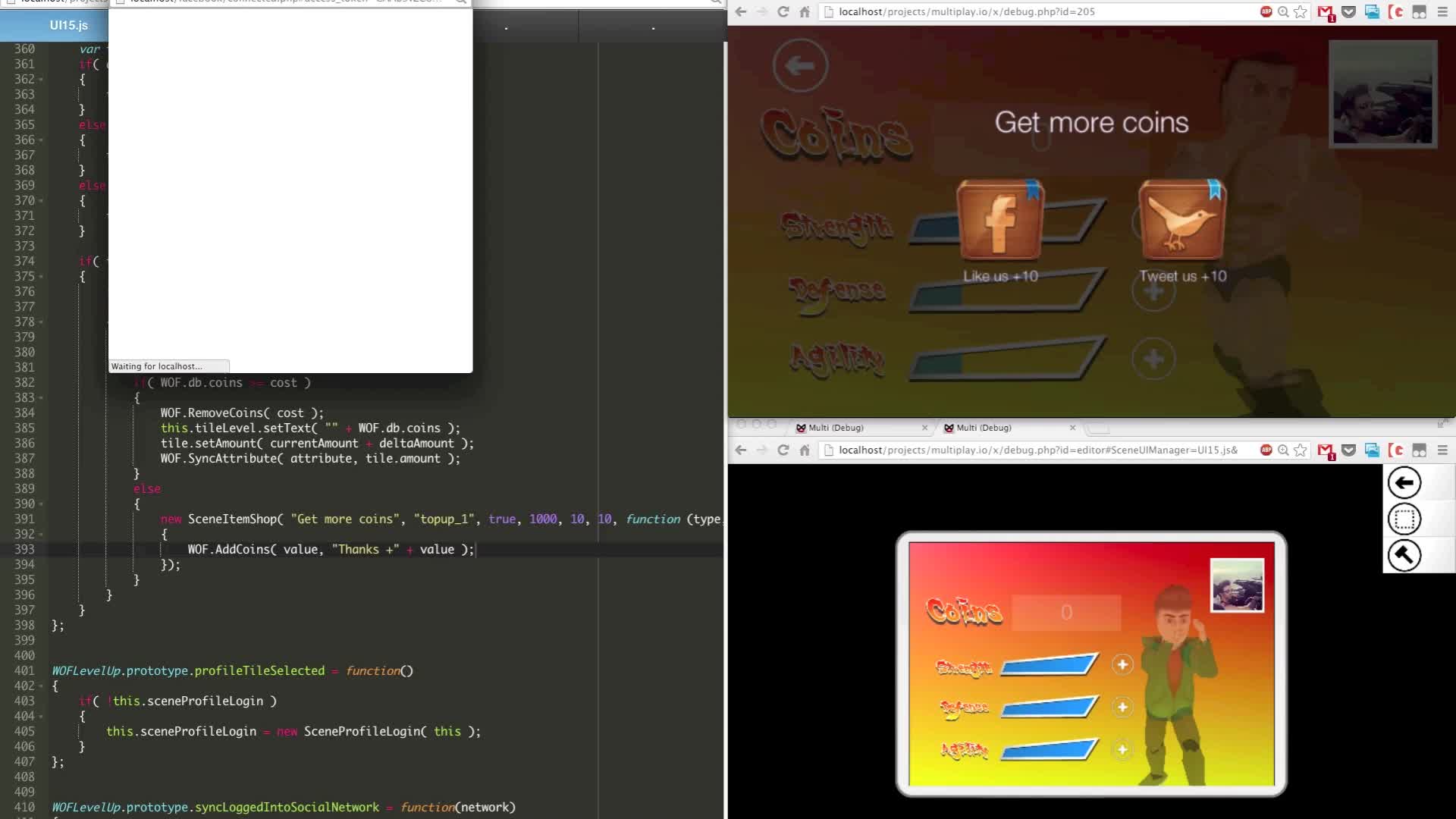The width and height of the screenshot is (1456, 819).
Task: Click the browser home icon
Action: pos(804,12)
